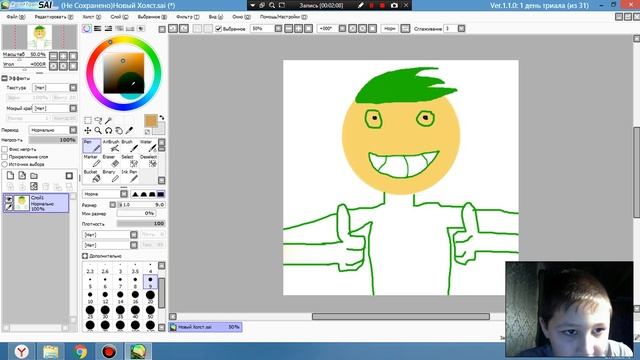This screenshot has height=360, width=640.
Task: Activate the eyedropper color picker tool
Action: click(129, 131)
